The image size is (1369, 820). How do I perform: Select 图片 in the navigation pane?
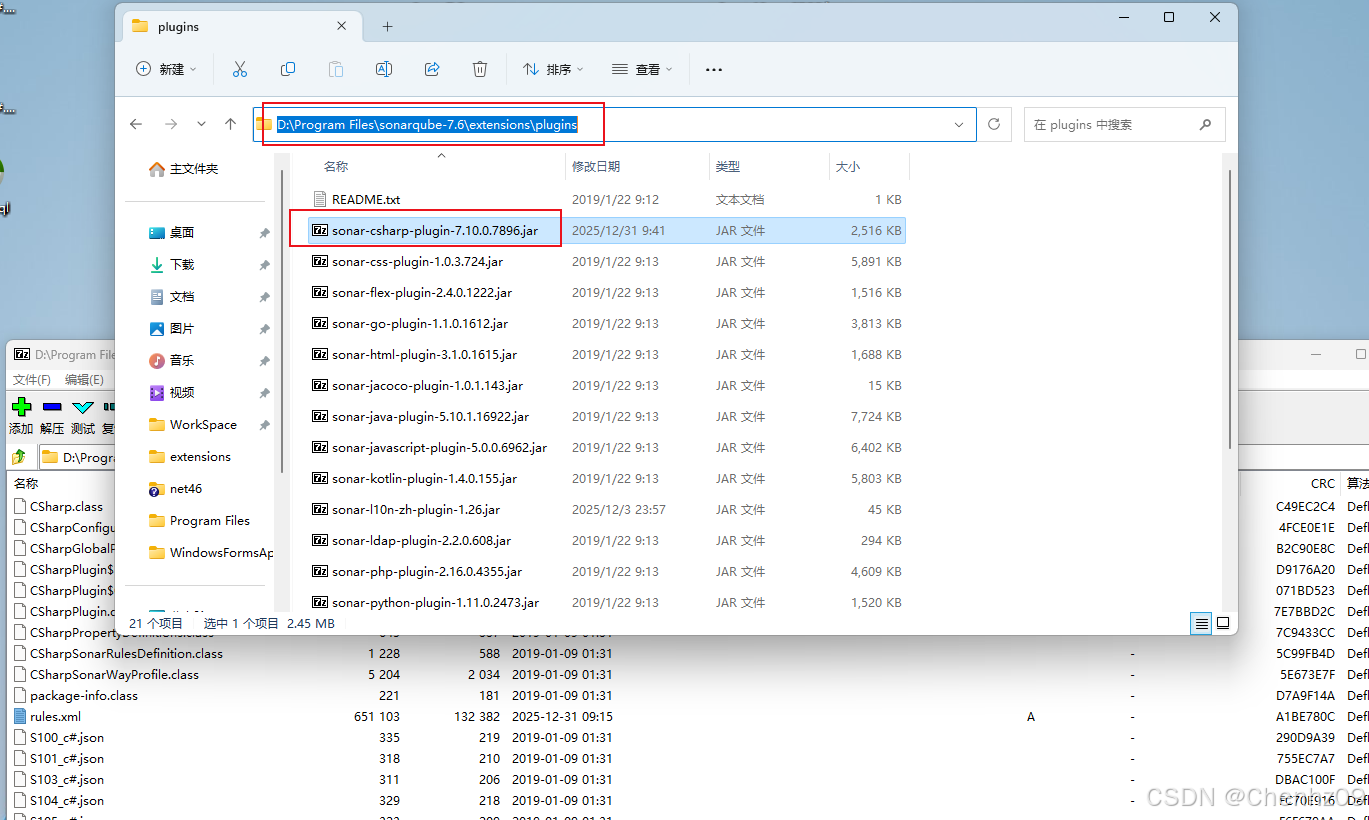click(171, 329)
